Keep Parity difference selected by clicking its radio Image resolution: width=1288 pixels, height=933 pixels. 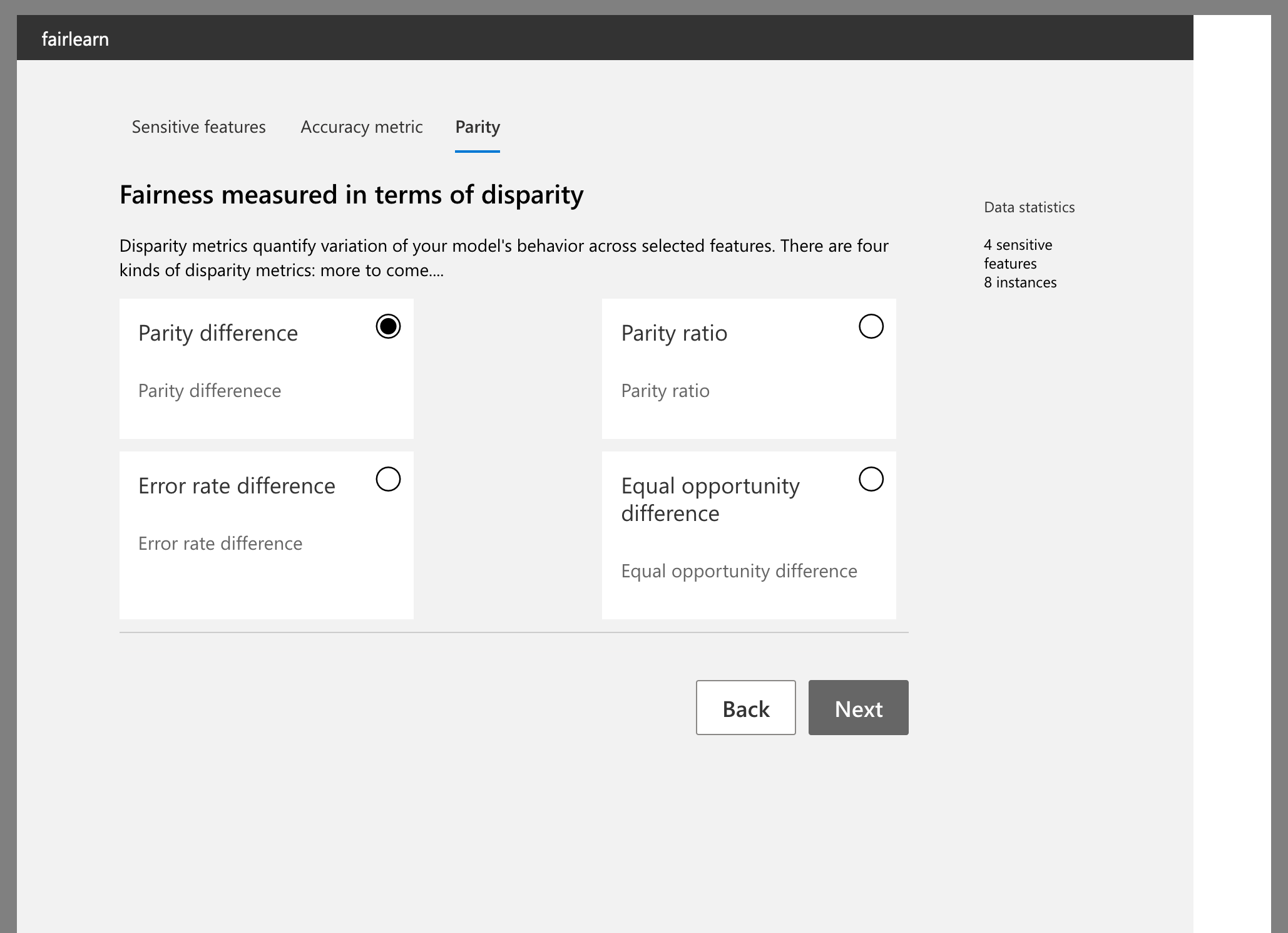tap(387, 326)
